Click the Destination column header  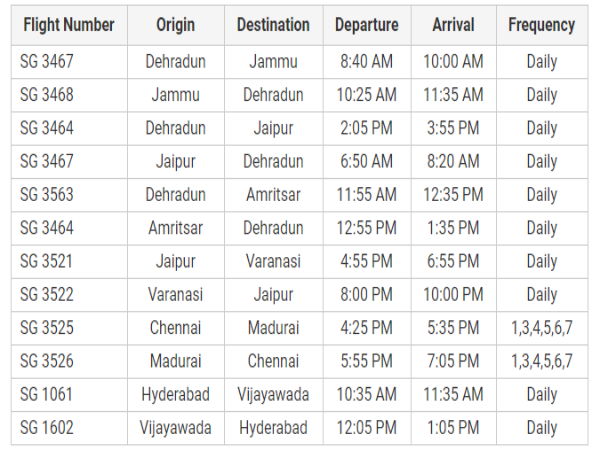click(273, 25)
